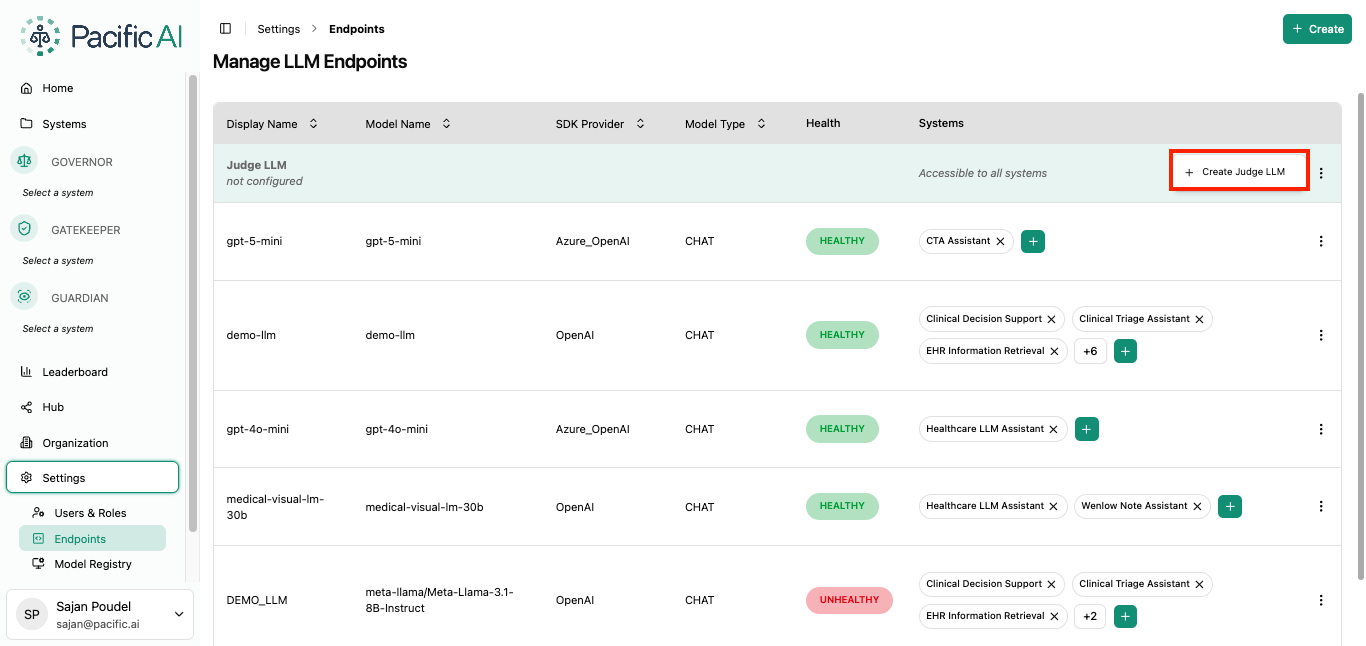Expand the Sajan Poudel account menu
The width and height of the screenshot is (1366, 646).
tap(100, 614)
